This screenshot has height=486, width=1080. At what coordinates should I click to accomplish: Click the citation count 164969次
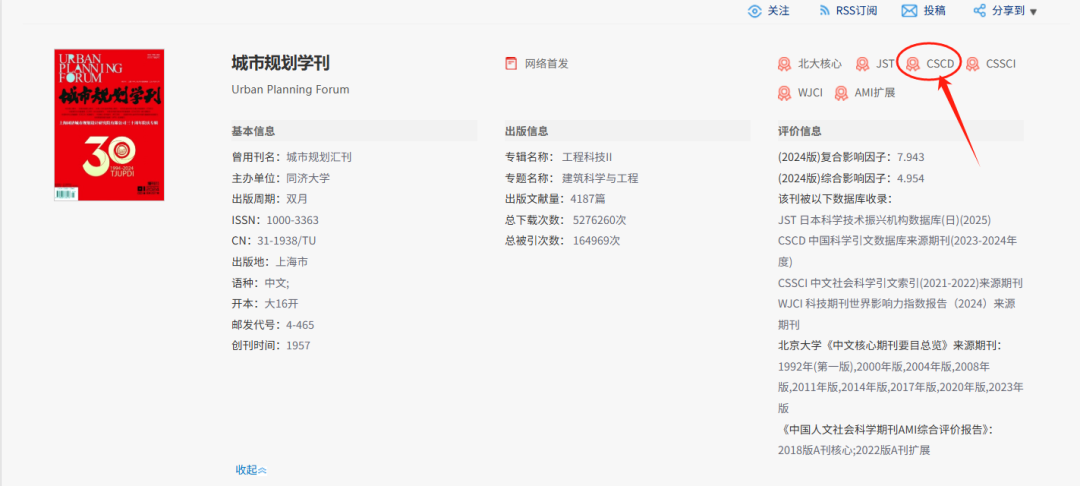596,241
